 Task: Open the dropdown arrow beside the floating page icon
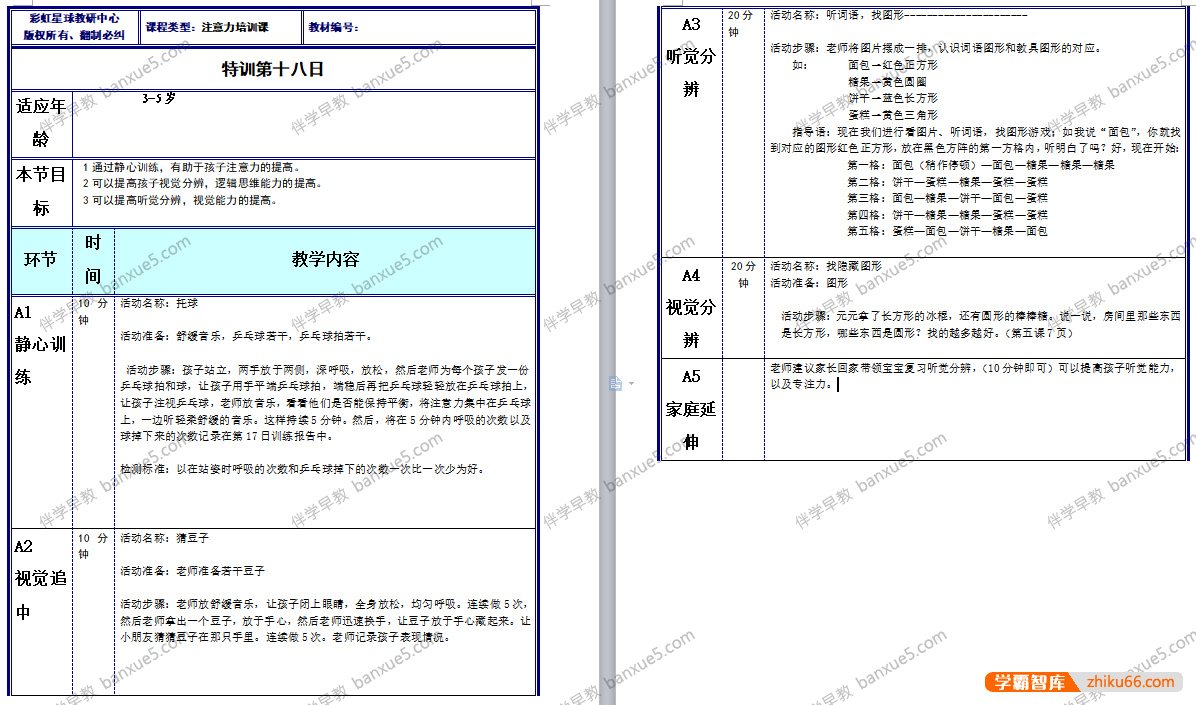click(632, 384)
